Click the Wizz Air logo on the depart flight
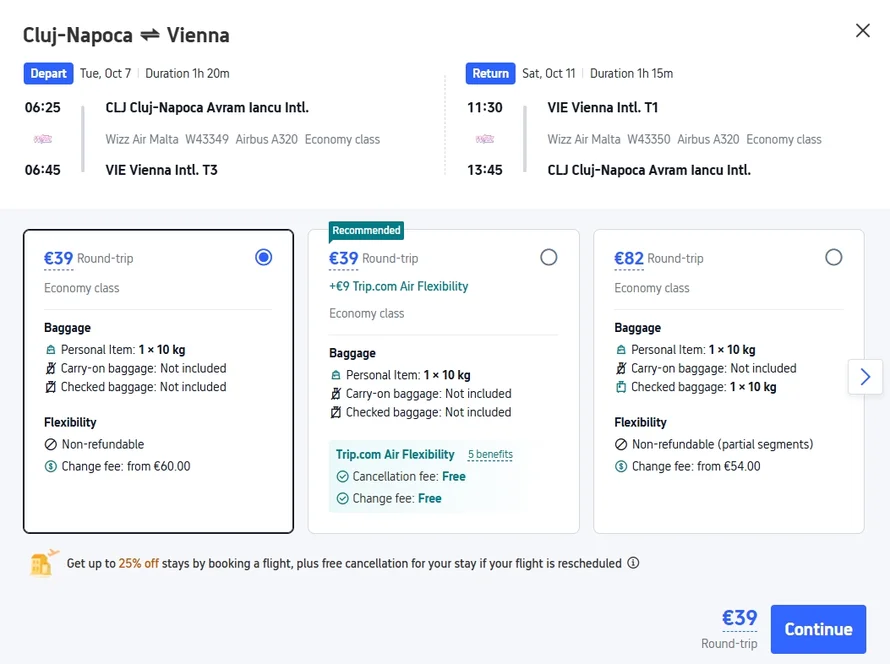Image resolution: width=890 pixels, height=664 pixels. [42, 139]
